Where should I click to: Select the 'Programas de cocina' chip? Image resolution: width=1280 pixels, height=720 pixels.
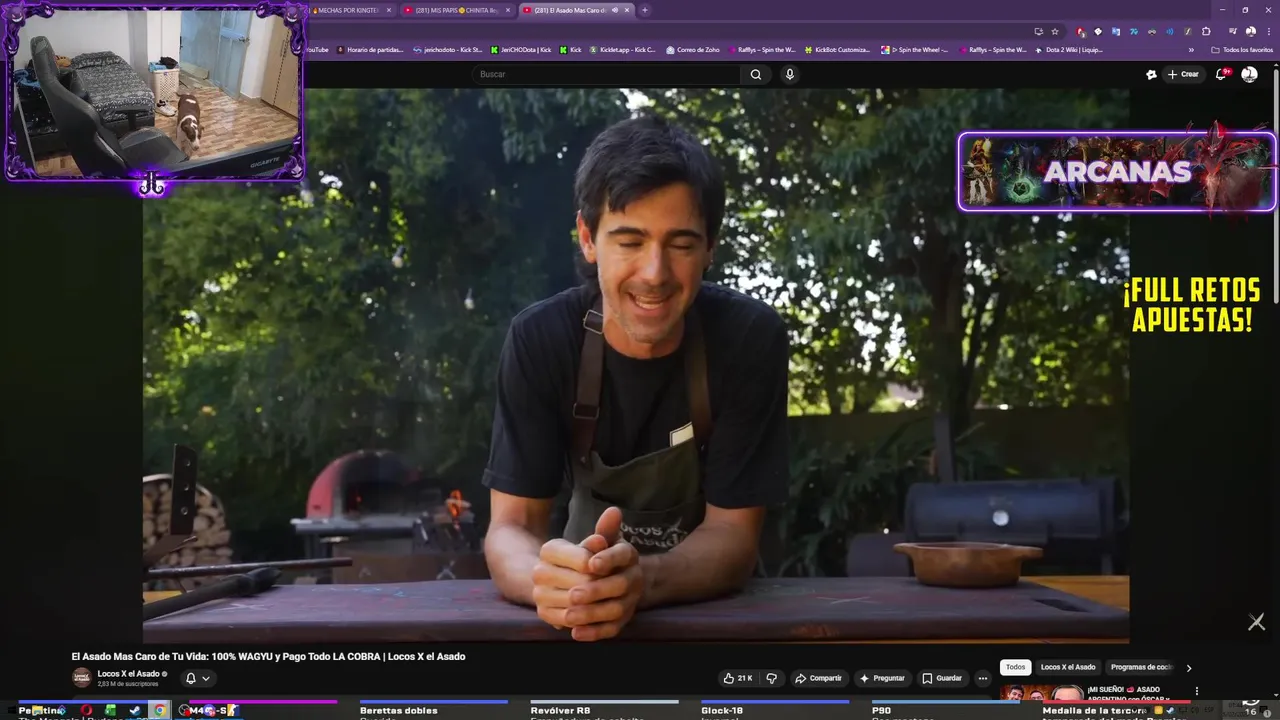click(1140, 667)
